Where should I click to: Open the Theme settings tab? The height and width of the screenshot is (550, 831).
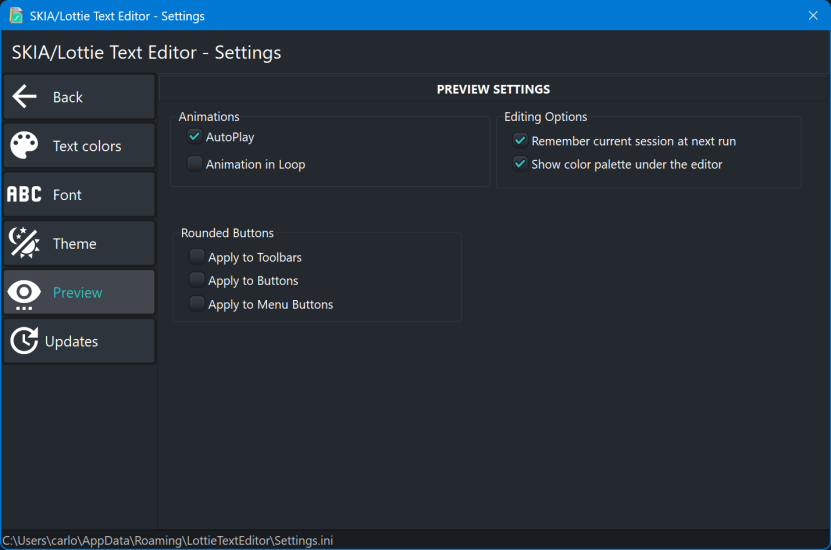(x=79, y=243)
